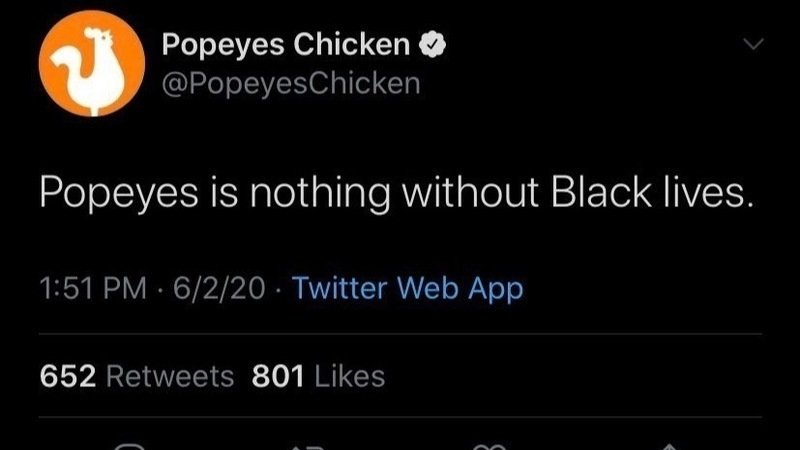Click the 652 retweet count number
Viewport: 800px width, 450px height.
[68, 377]
